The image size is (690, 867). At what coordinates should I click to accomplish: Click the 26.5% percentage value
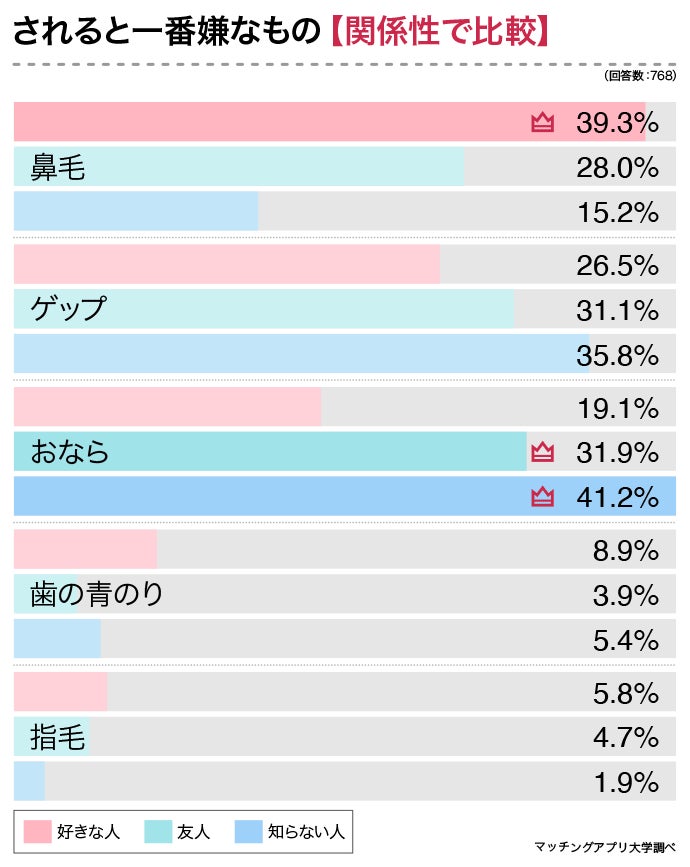coord(617,266)
